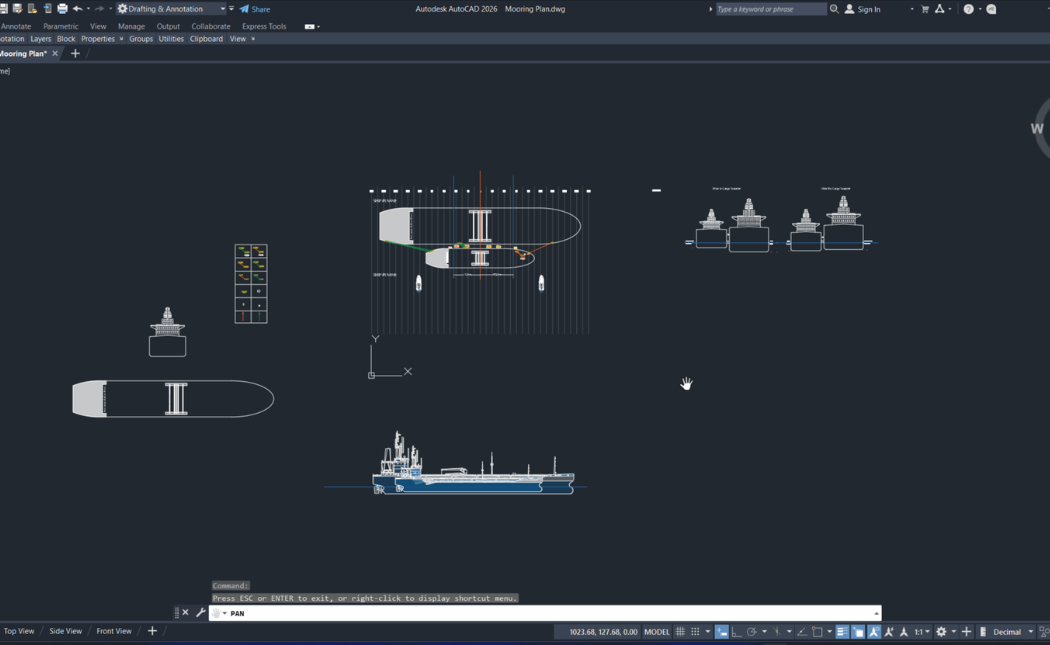Toggle drawing grid display in status bar
This screenshot has width=1050, height=645.
[680, 632]
